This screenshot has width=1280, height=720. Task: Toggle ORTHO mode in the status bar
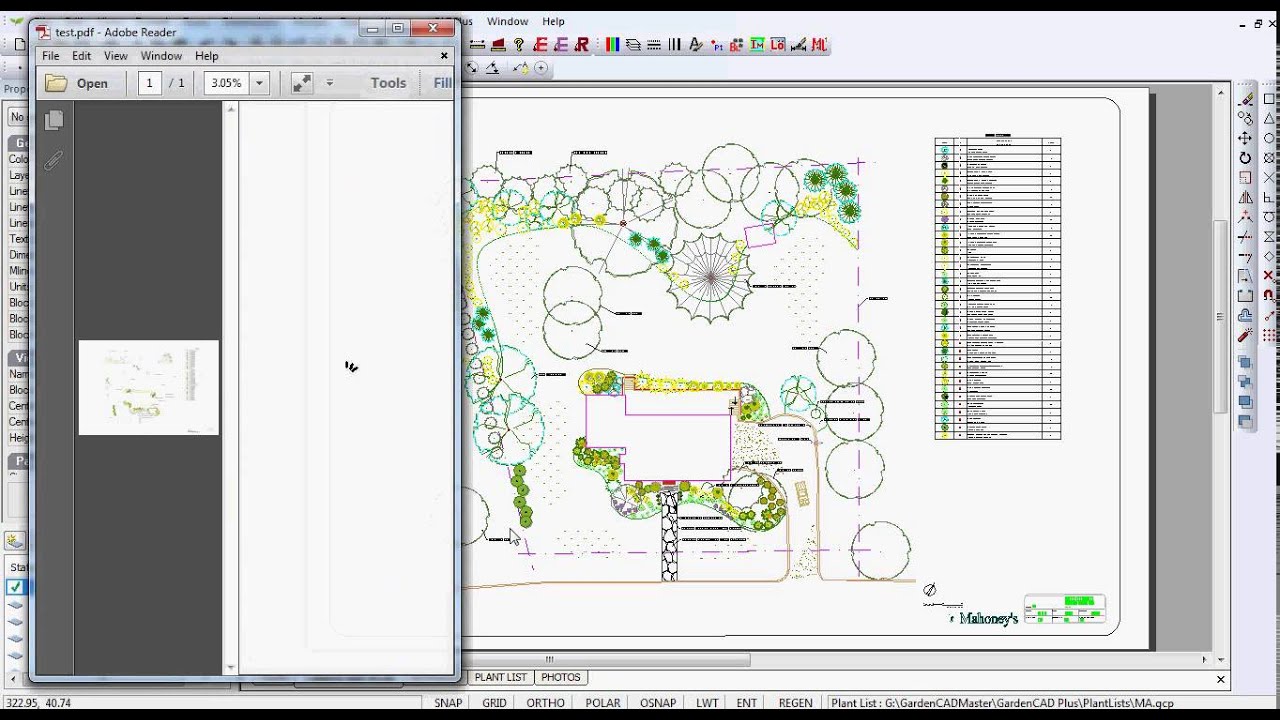(x=545, y=703)
